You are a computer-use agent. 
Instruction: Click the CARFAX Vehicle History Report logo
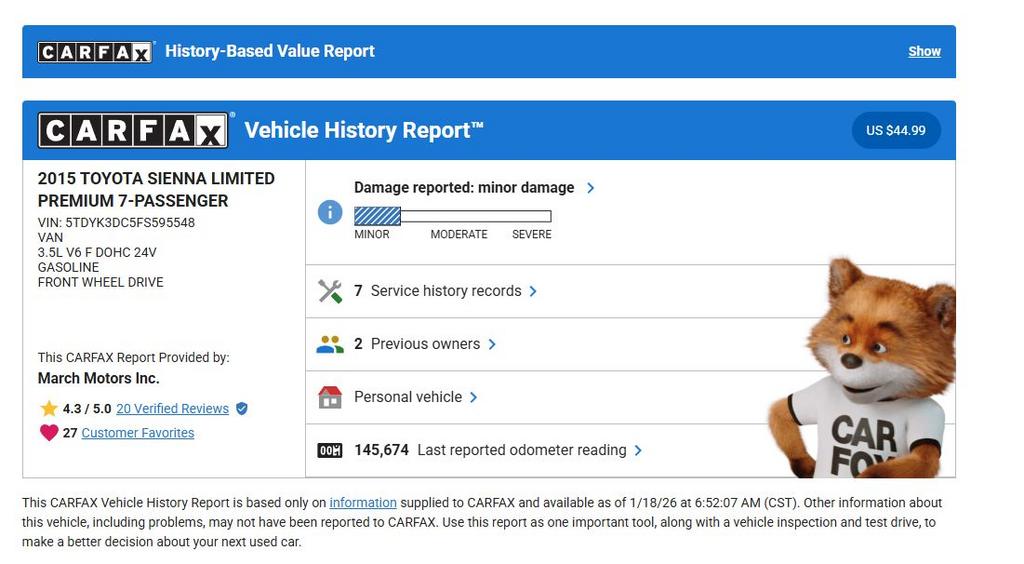133,130
